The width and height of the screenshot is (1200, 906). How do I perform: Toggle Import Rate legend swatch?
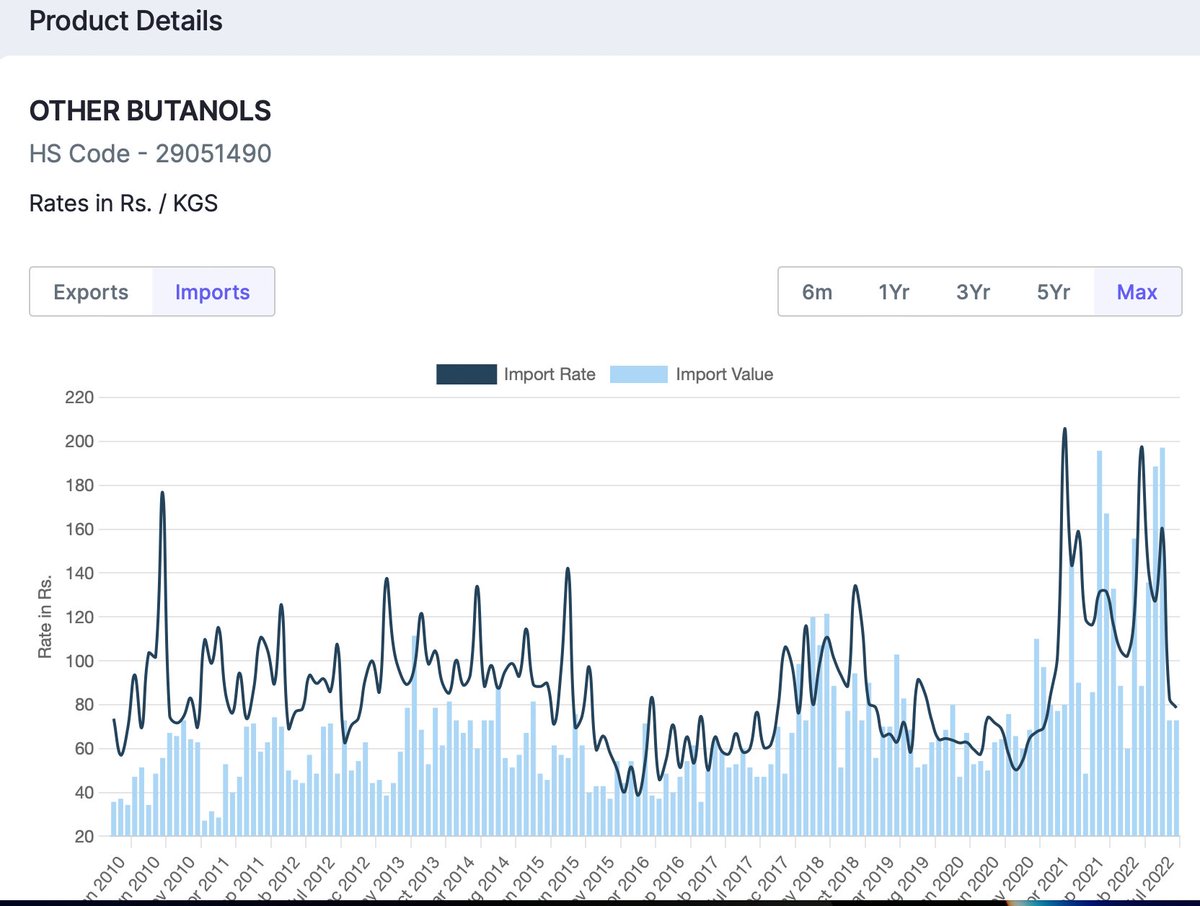[x=466, y=374]
